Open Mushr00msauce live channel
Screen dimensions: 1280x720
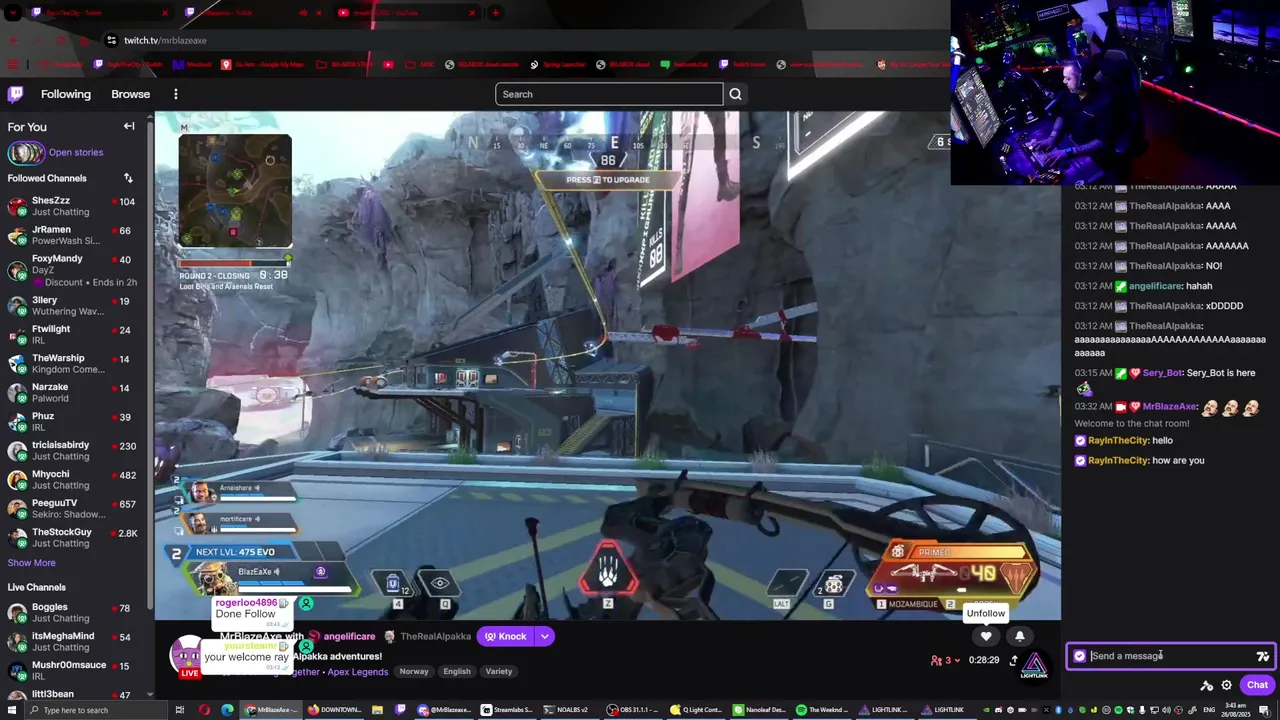click(72, 671)
